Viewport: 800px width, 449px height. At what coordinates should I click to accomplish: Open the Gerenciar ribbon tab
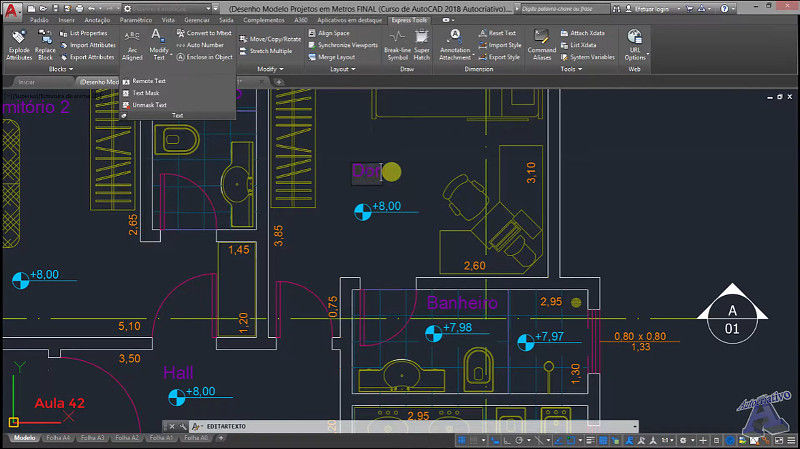tap(196, 20)
